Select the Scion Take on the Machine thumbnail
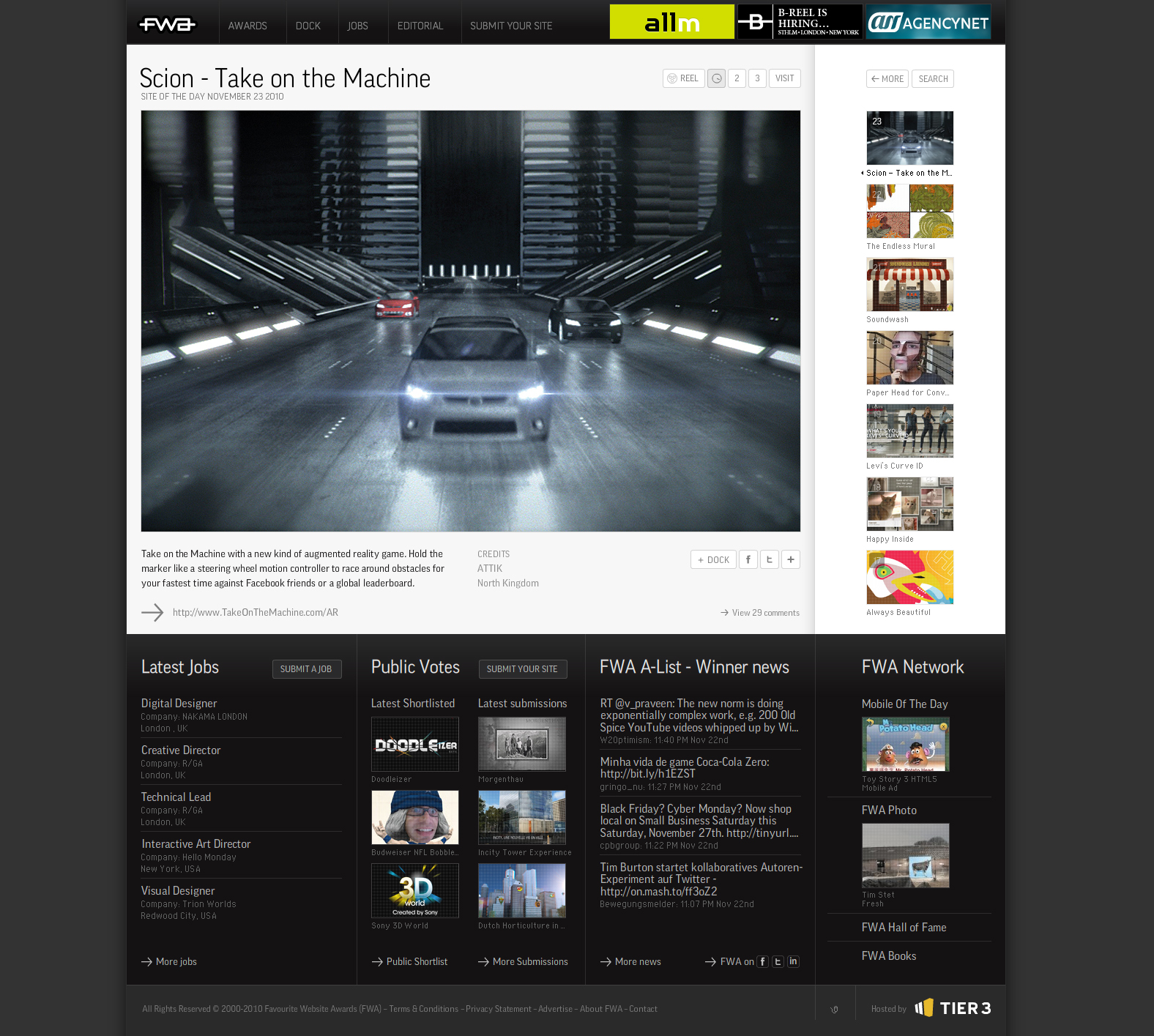This screenshot has width=1154, height=1036. coord(910,138)
